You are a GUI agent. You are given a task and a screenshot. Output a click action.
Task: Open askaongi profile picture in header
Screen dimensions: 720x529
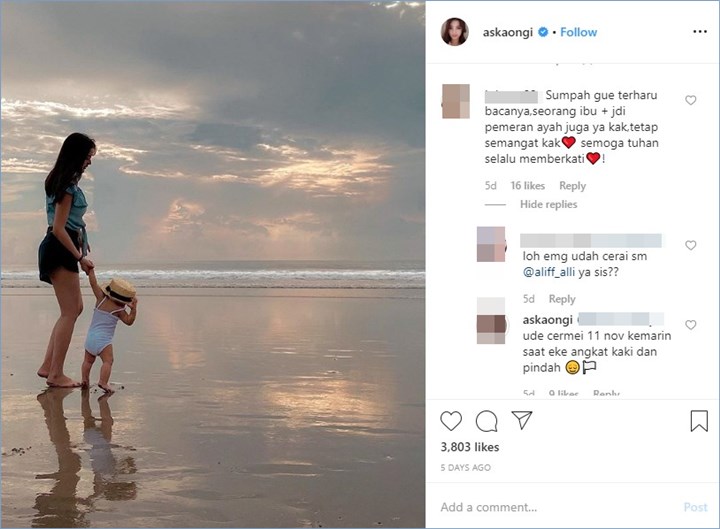pos(455,32)
